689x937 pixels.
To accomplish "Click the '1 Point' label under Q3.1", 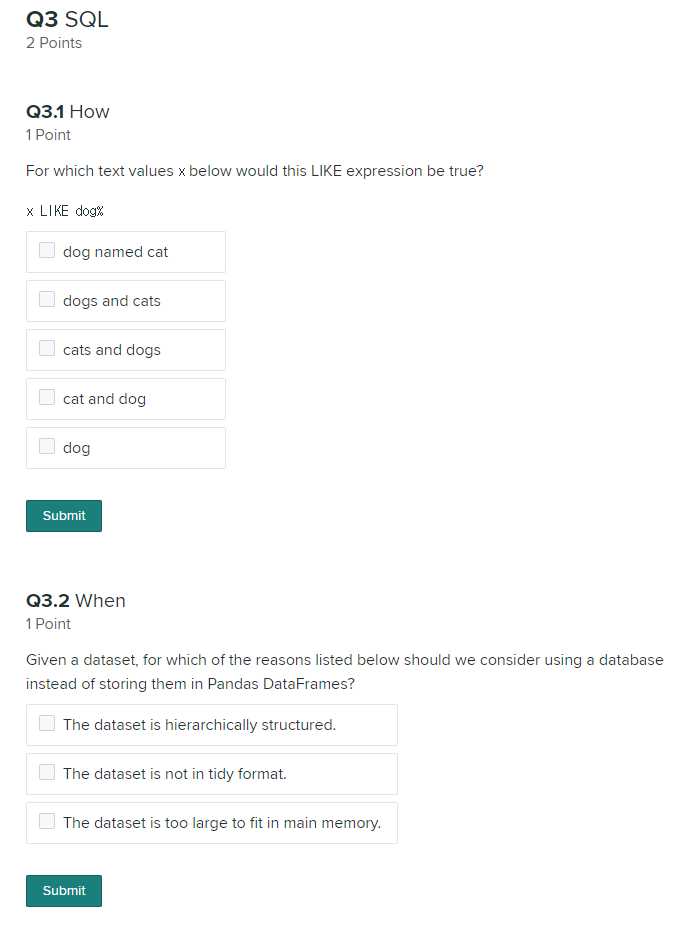I will [x=48, y=135].
